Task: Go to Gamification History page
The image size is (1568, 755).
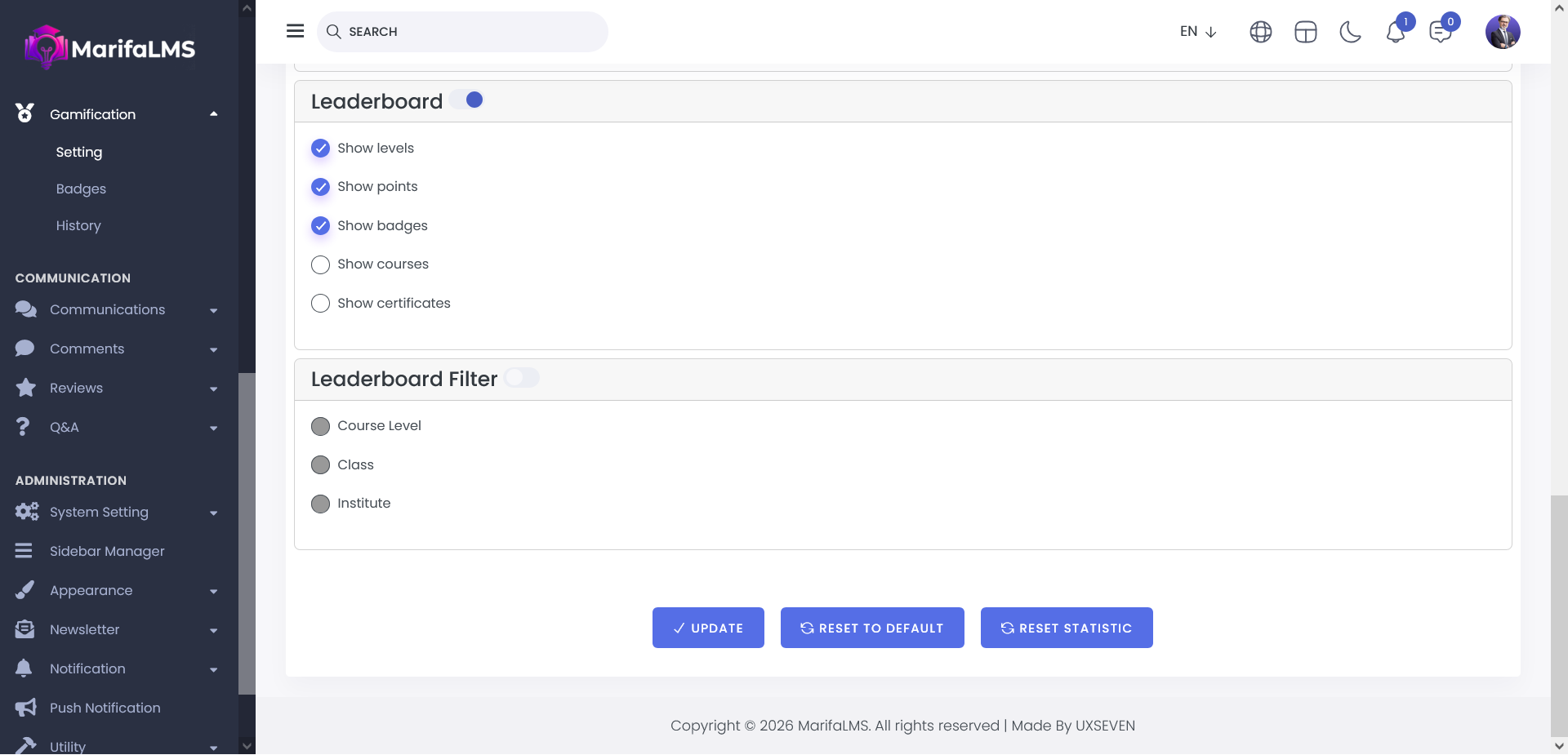Action: [78, 225]
